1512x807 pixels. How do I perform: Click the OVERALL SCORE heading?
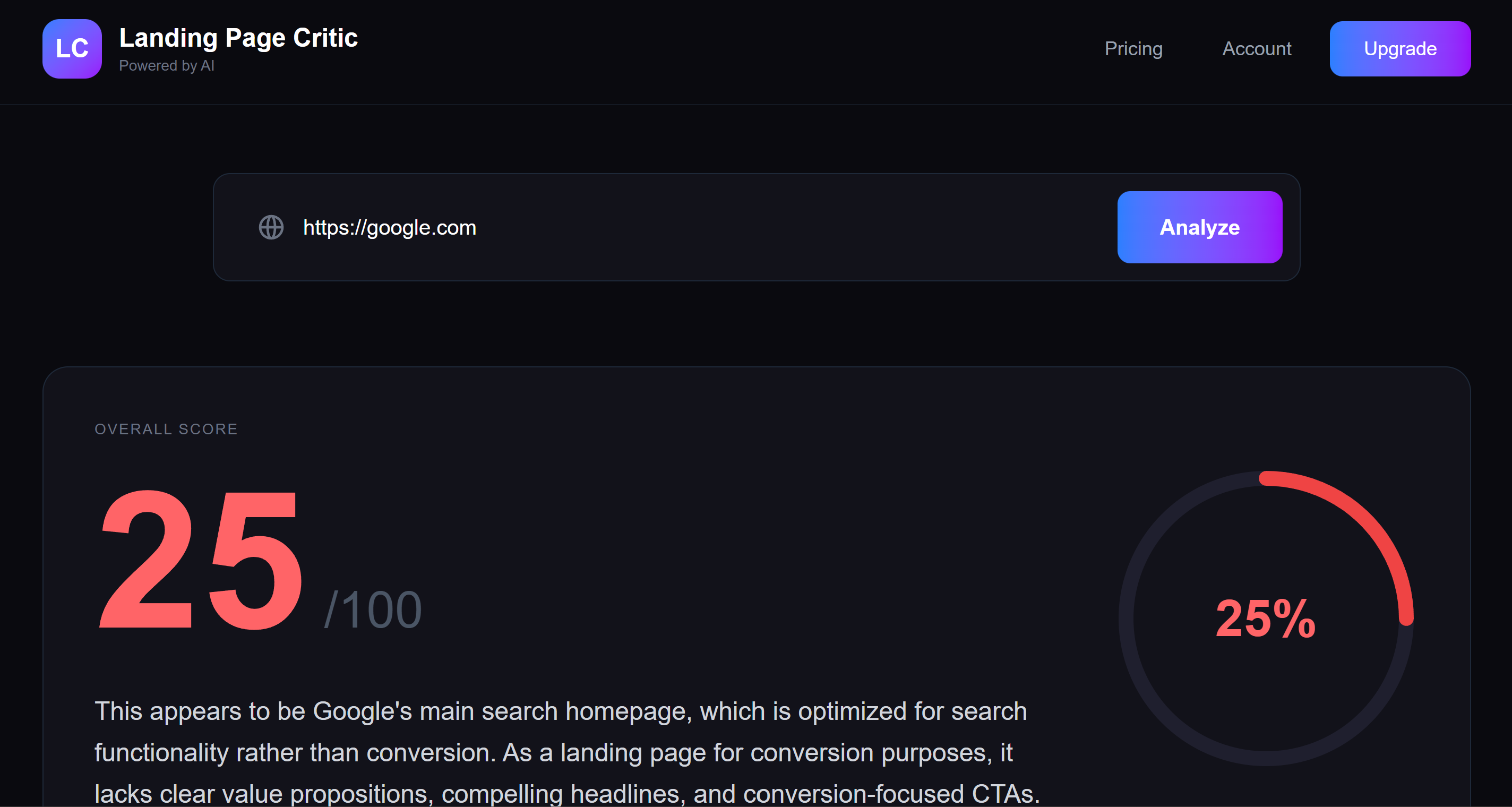pos(166,429)
